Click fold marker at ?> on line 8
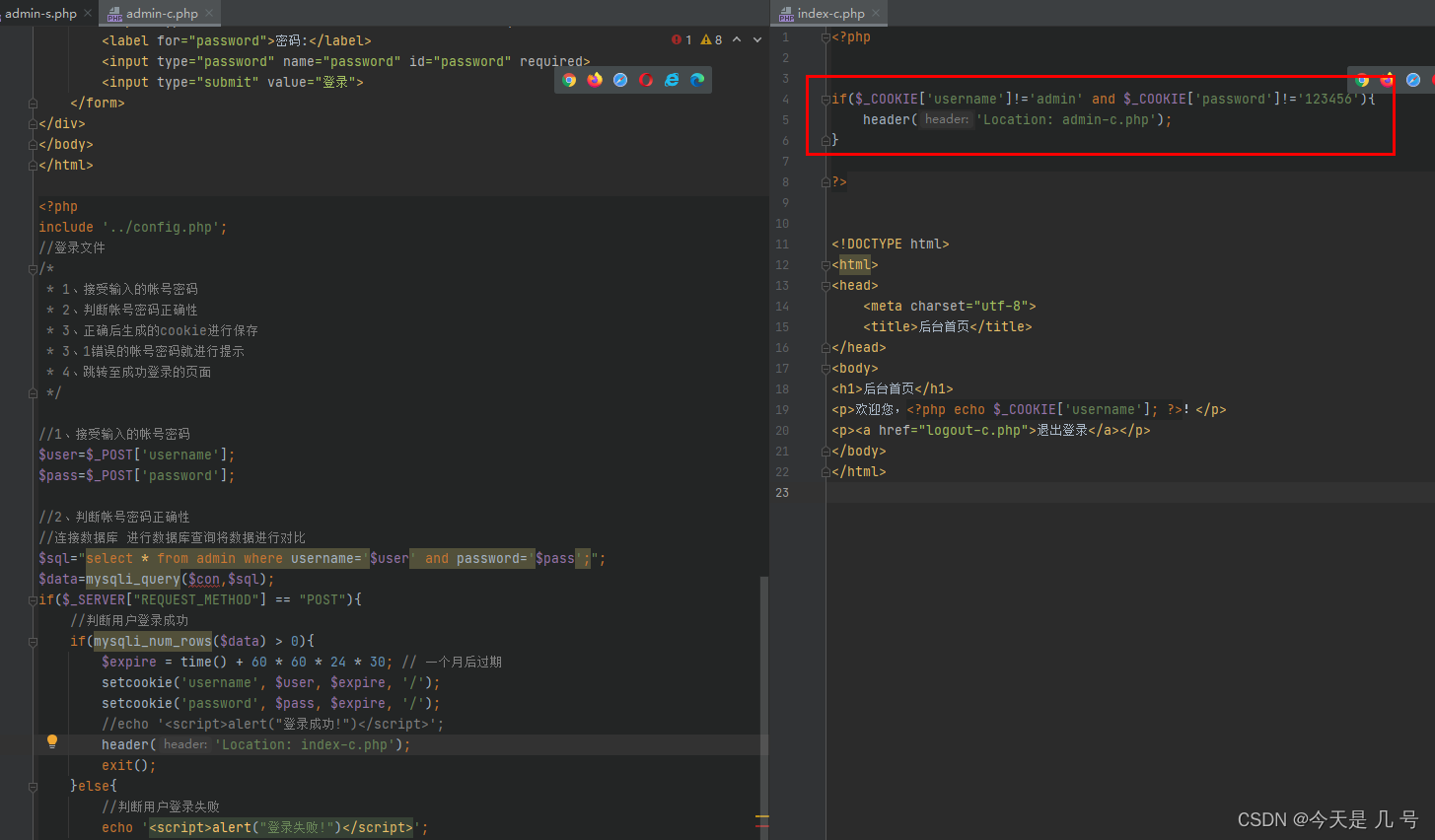 point(825,182)
